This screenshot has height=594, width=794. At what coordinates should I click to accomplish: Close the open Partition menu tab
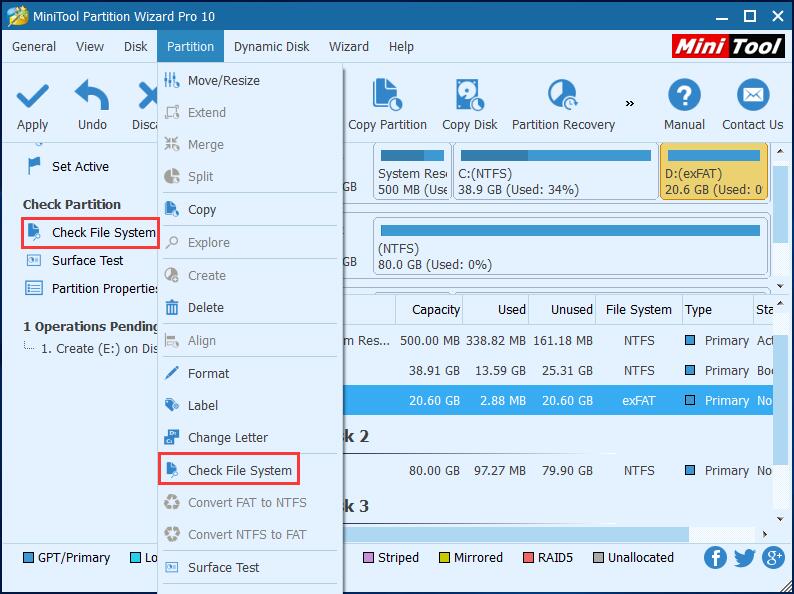(190, 47)
